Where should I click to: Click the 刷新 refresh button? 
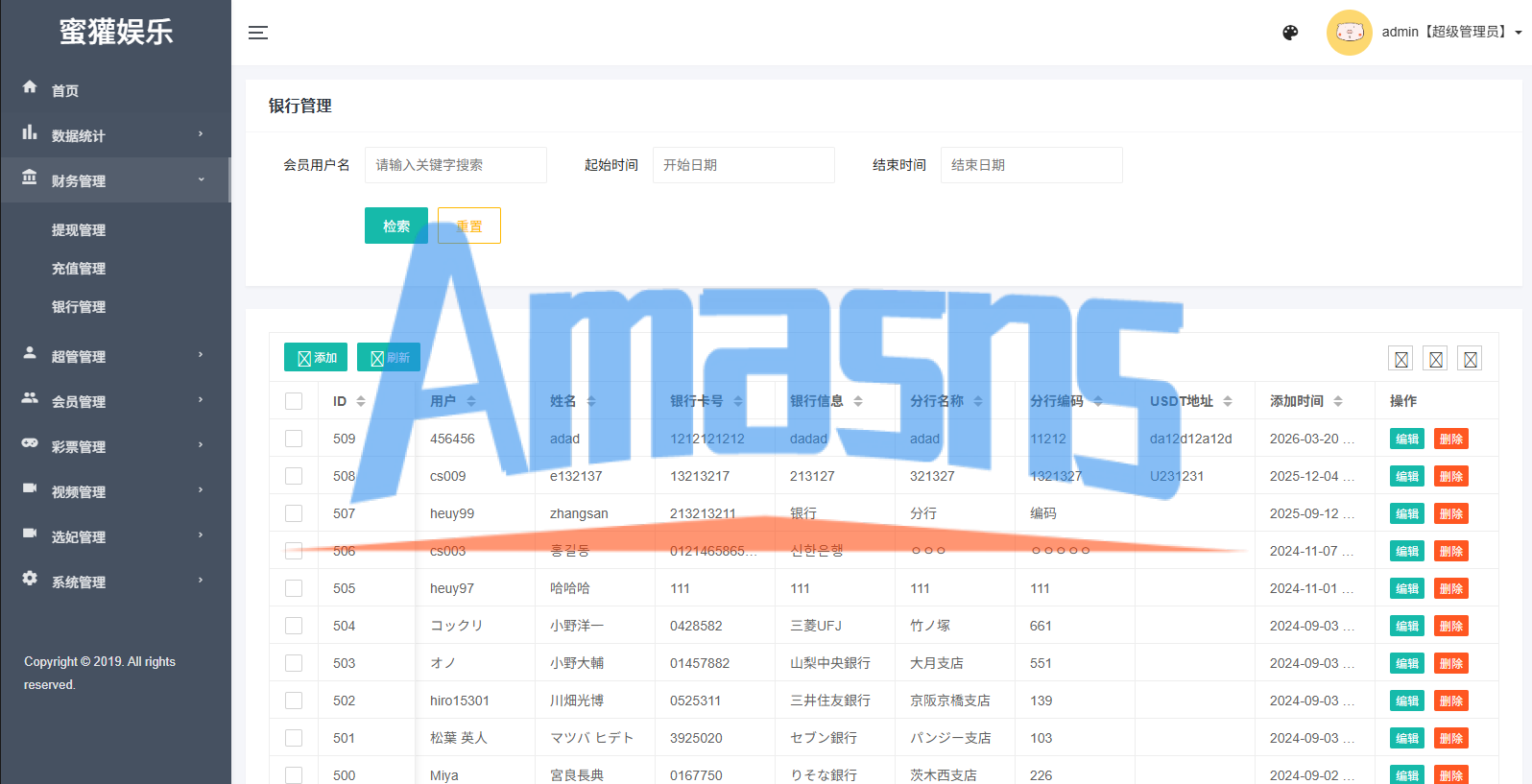(x=389, y=357)
